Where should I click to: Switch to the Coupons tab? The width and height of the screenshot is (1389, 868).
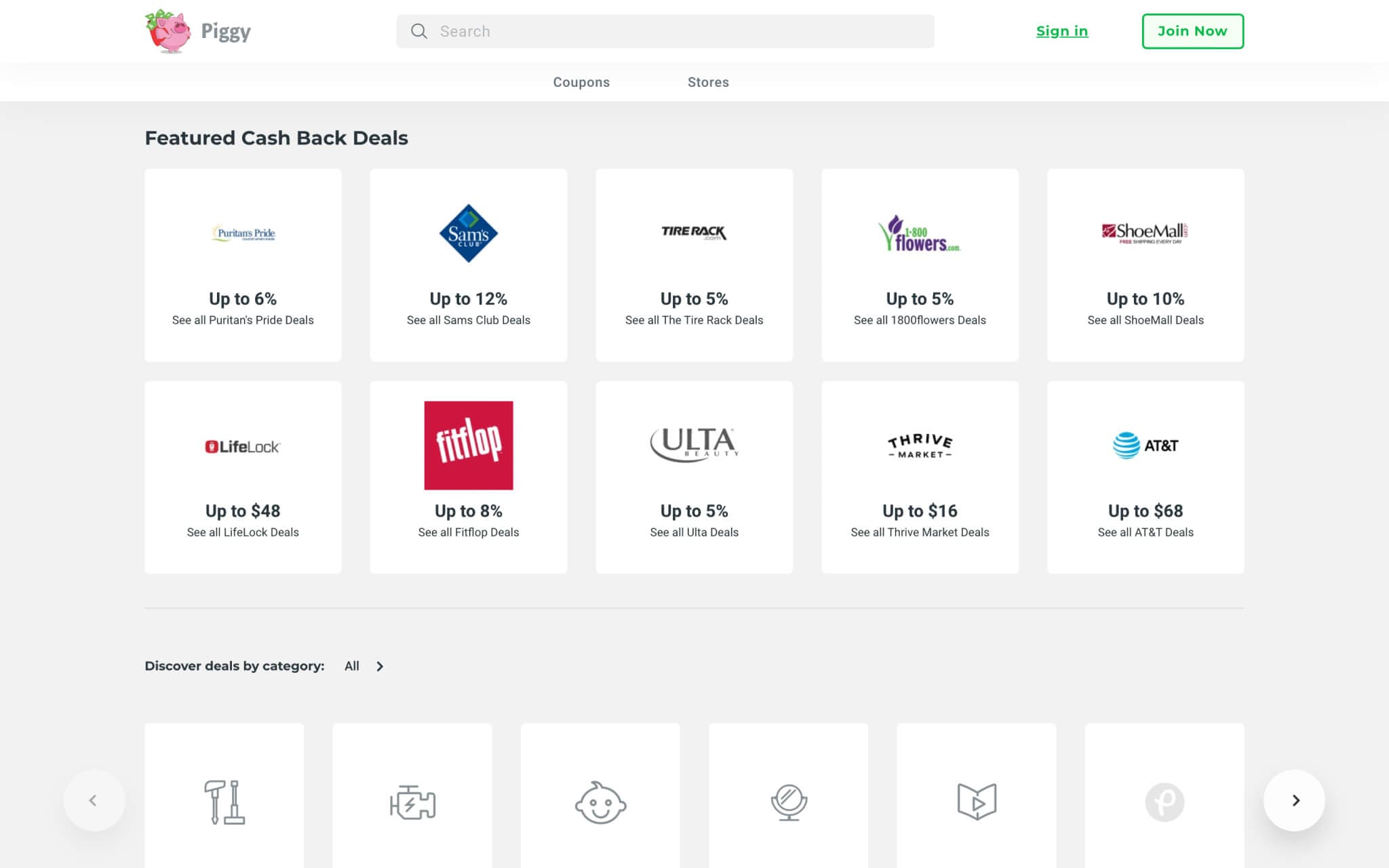click(x=581, y=81)
